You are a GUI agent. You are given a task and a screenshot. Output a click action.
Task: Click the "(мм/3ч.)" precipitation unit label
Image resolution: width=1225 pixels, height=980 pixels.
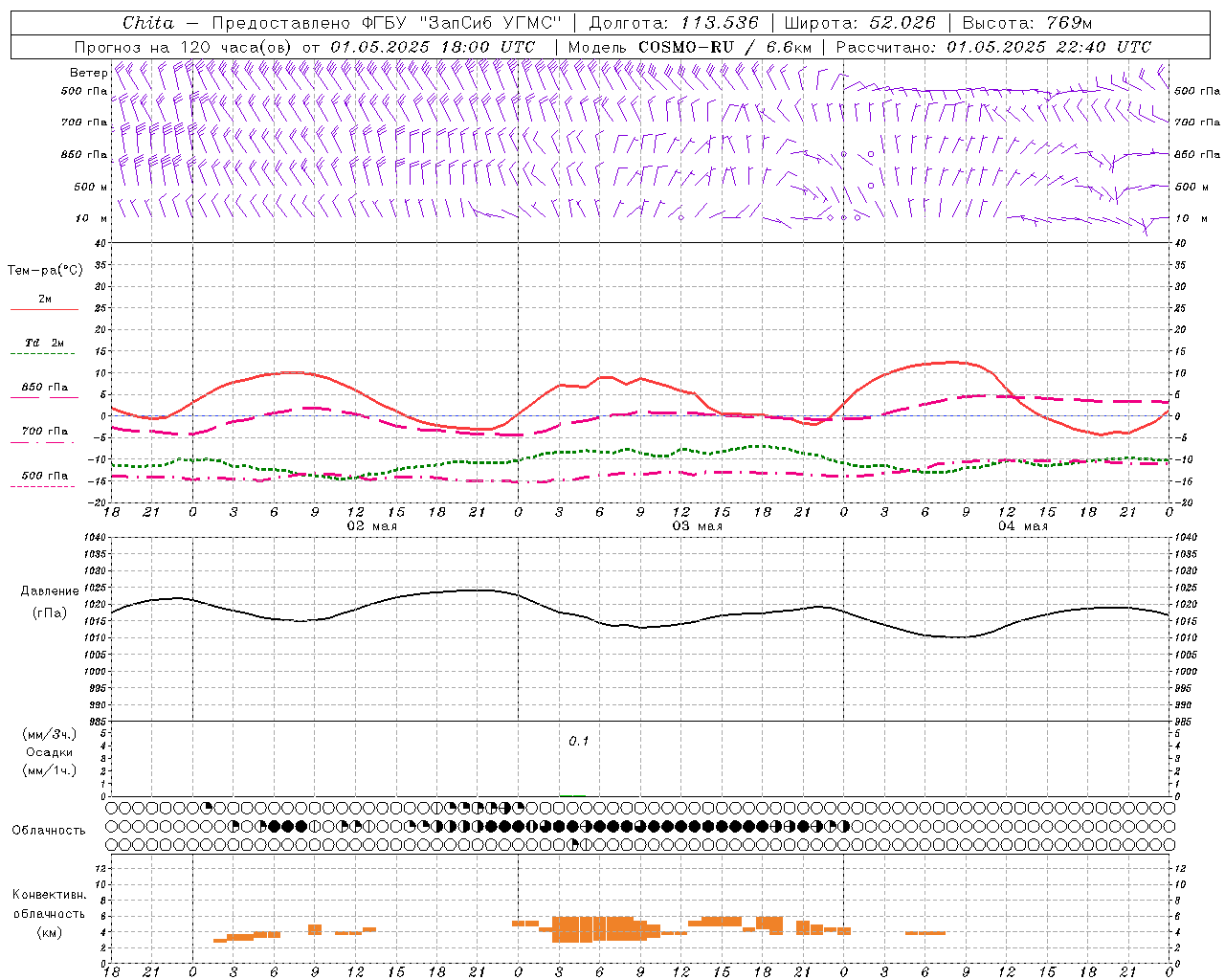click(x=50, y=734)
